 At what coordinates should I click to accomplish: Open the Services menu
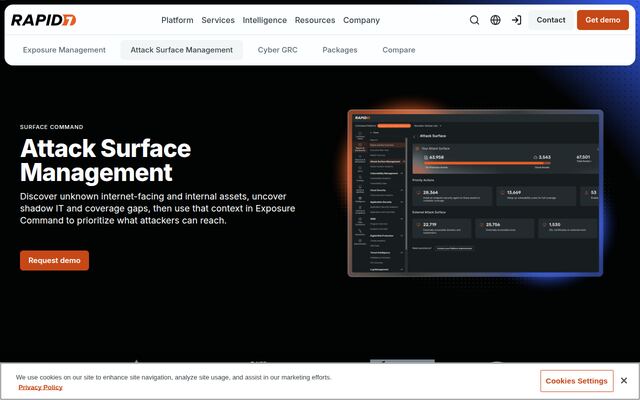[218, 20]
